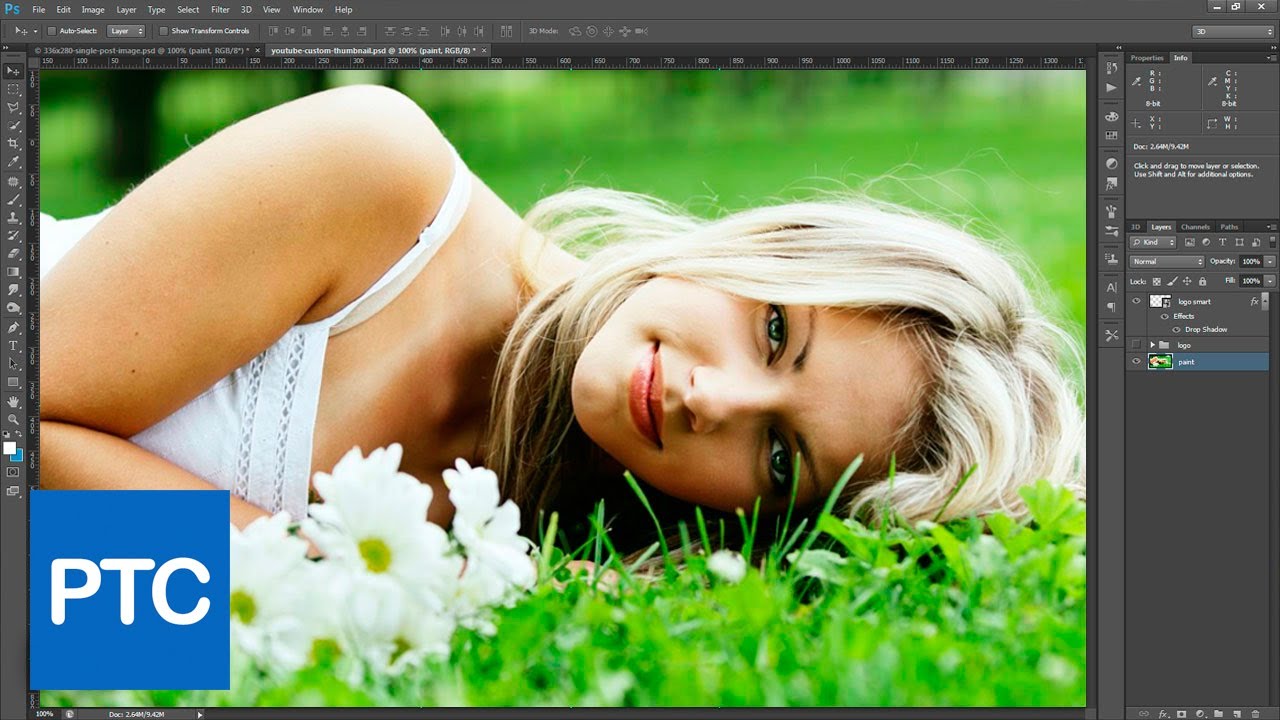Viewport: 1280px width, 720px height.
Task: Toggle Quick Mask mode icon
Action: coord(13,472)
